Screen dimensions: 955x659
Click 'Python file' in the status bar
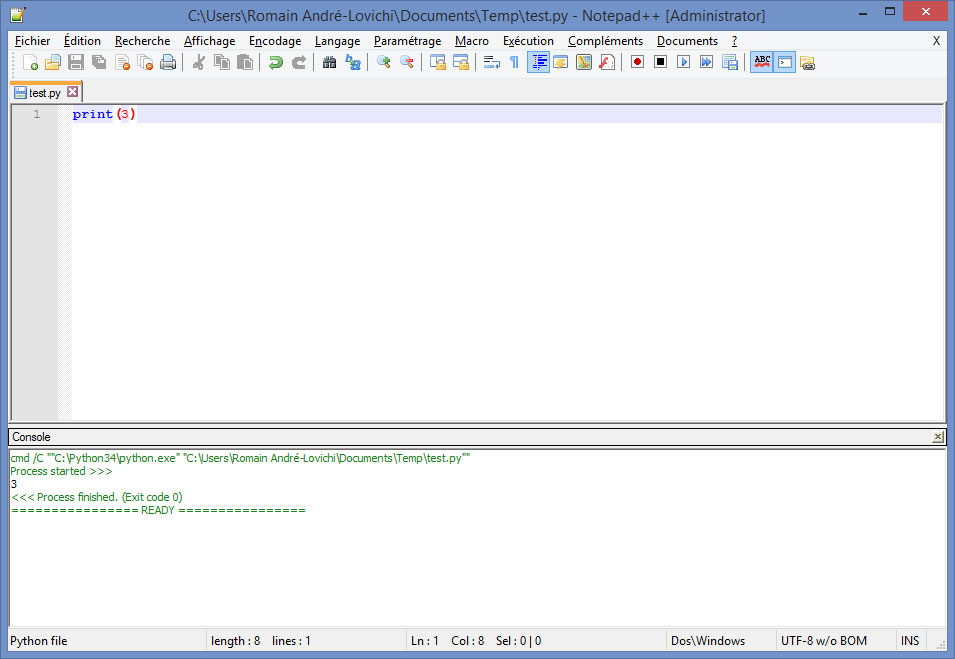click(x=39, y=641)
